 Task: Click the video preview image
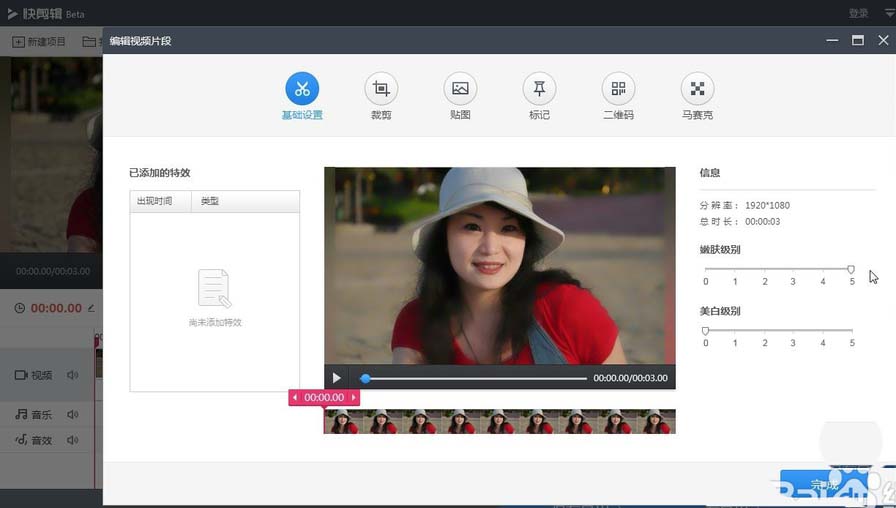coord(499,266)
